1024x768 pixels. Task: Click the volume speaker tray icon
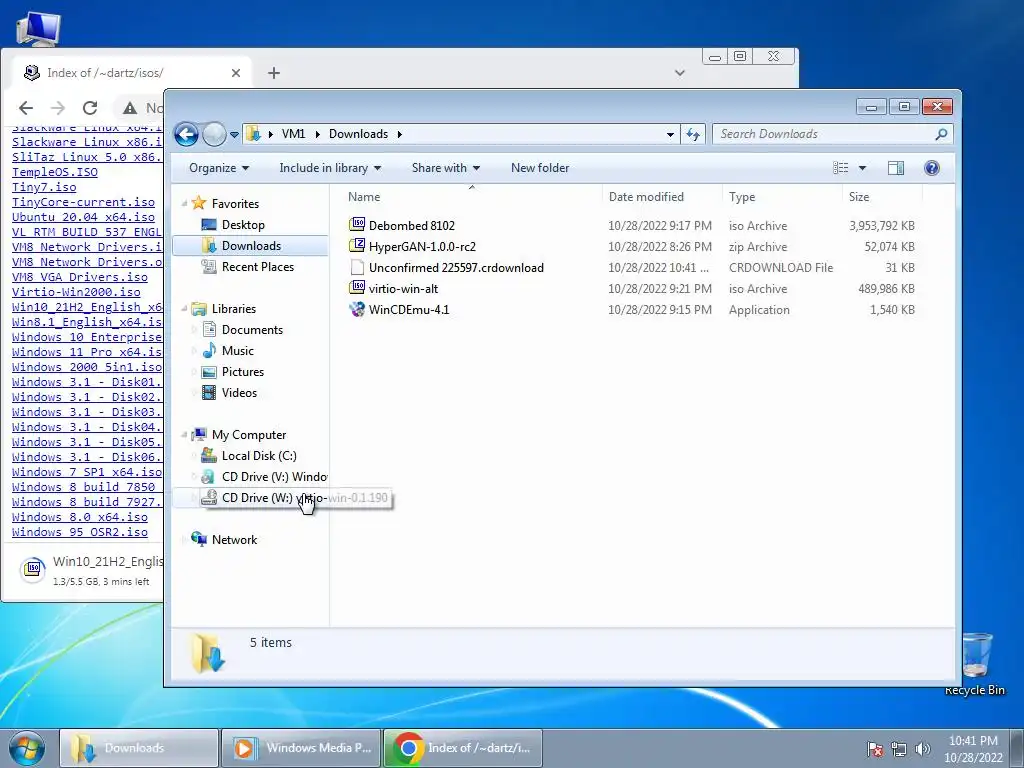[923, 748]
